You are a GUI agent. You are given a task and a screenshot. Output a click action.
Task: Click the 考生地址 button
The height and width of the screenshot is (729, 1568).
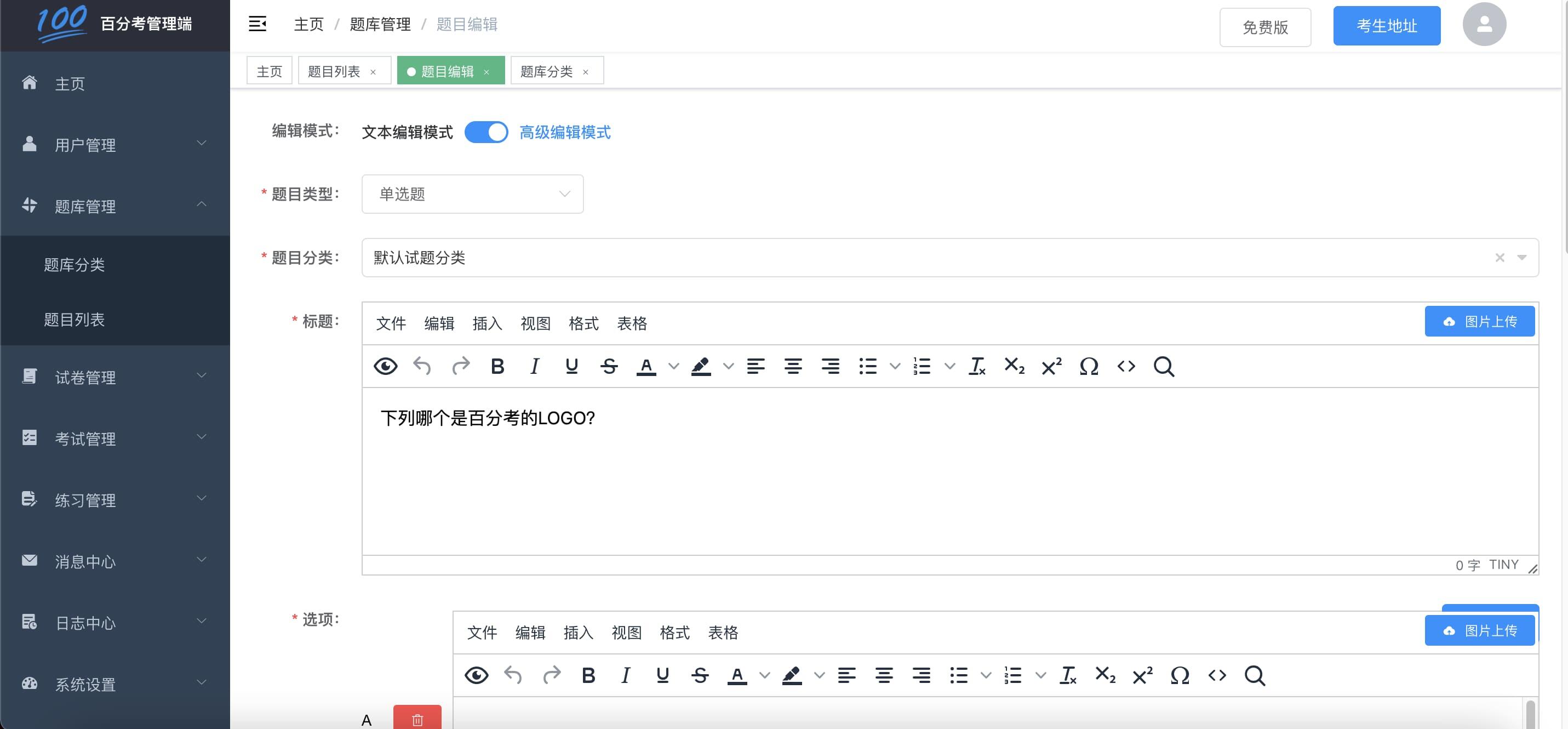point(1386,26)
